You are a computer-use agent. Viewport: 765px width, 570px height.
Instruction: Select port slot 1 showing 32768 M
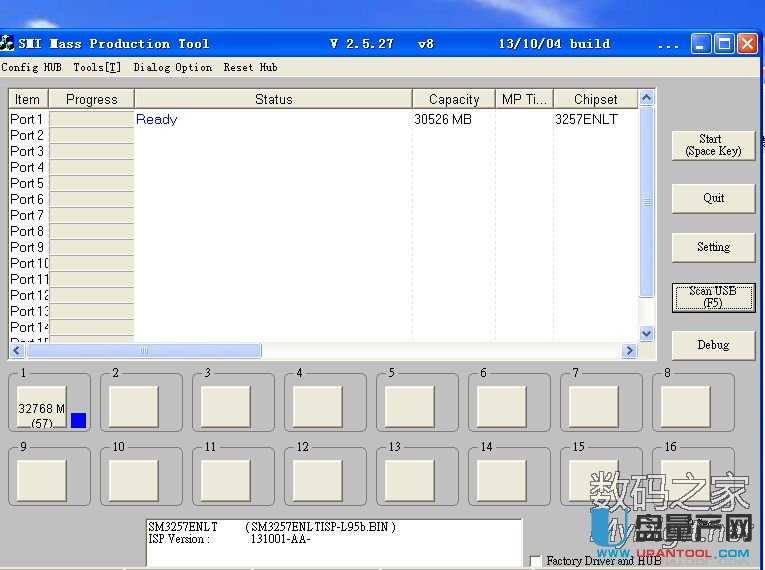pyautogui.click(x=42, y=408)
